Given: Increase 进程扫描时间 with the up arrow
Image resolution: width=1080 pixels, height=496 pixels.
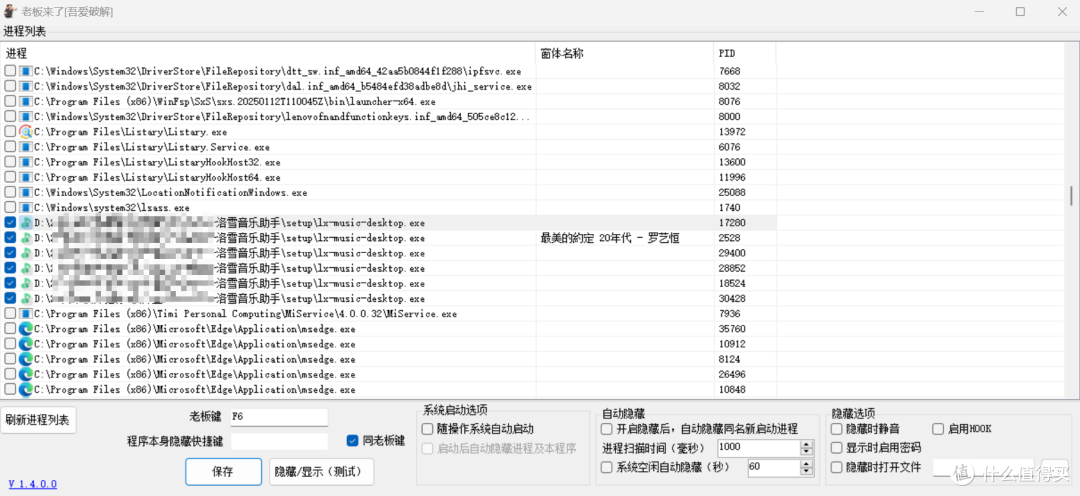Looking at the screenshot, I should point(807,444).
